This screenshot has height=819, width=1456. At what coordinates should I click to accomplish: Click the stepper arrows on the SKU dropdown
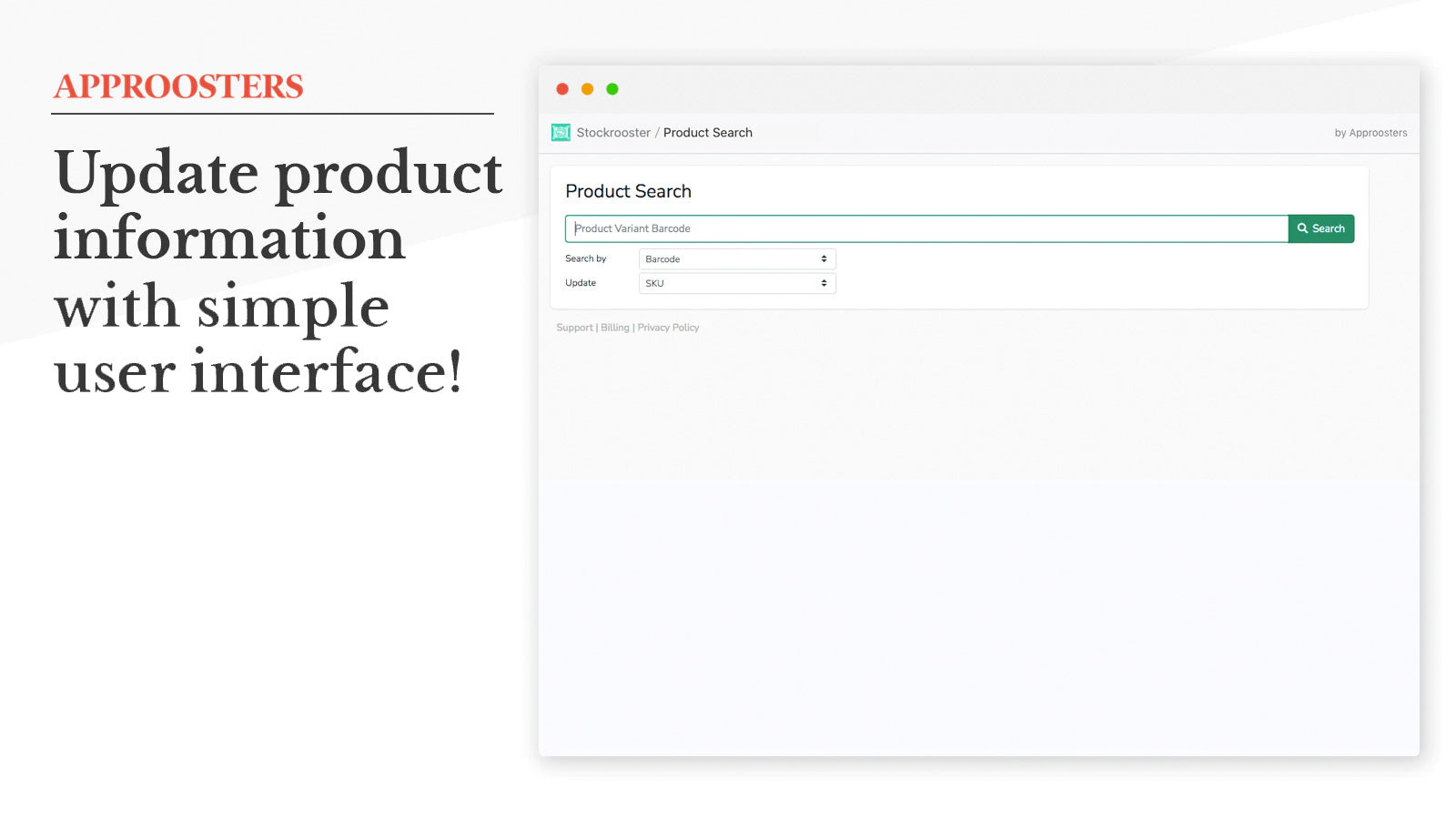click(824, 283)
